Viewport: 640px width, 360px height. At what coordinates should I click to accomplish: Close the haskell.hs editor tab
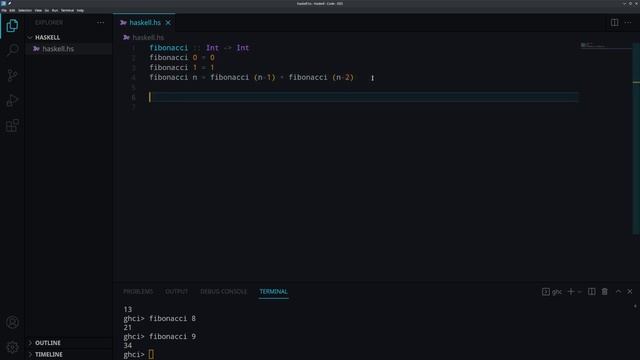168,22
